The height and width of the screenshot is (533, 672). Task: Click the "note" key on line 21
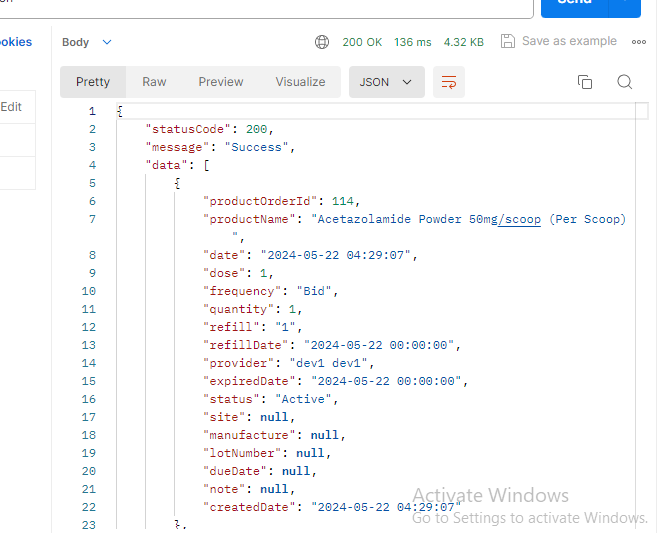point(224,489)
